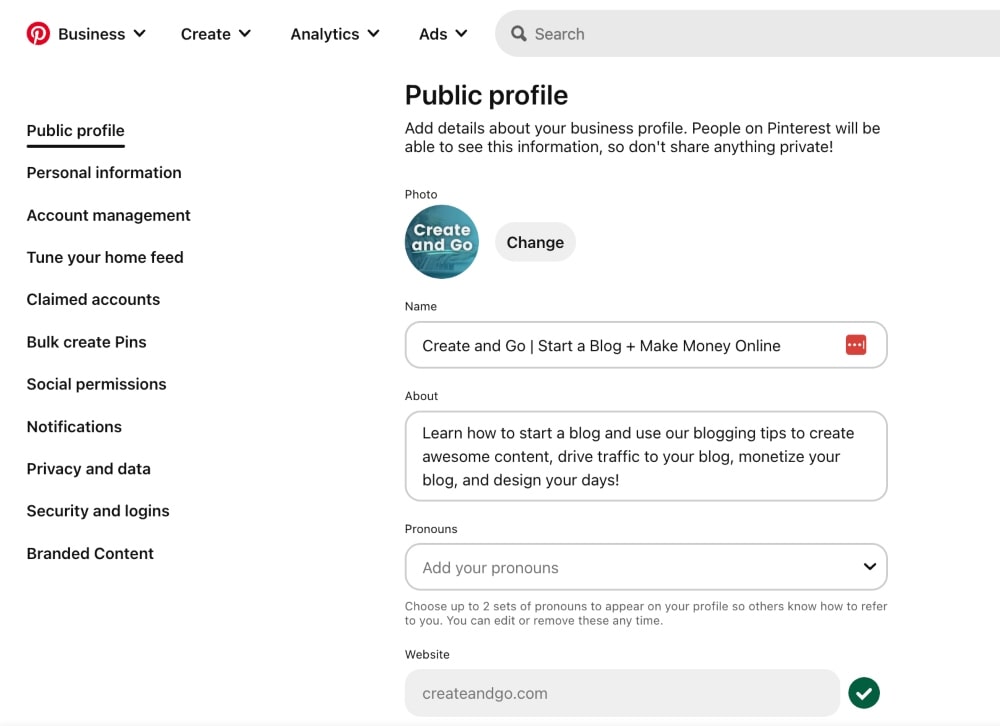Open the Branded Content section

[90, 553]
